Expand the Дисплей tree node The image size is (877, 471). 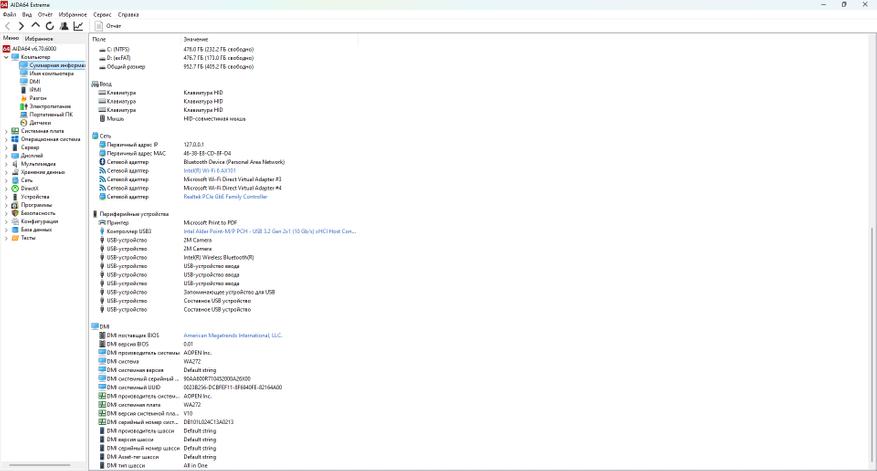6,156
